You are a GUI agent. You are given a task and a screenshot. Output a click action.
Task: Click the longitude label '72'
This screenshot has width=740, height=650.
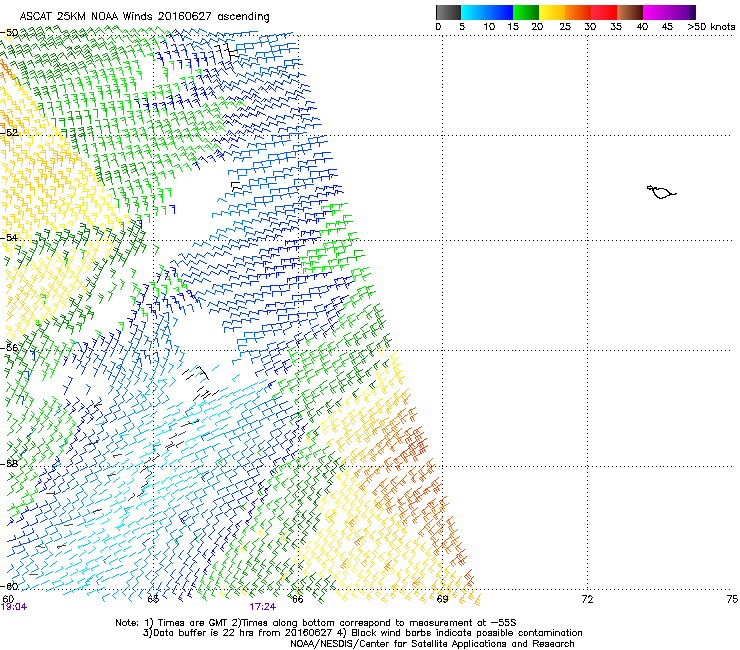(587, 599)
